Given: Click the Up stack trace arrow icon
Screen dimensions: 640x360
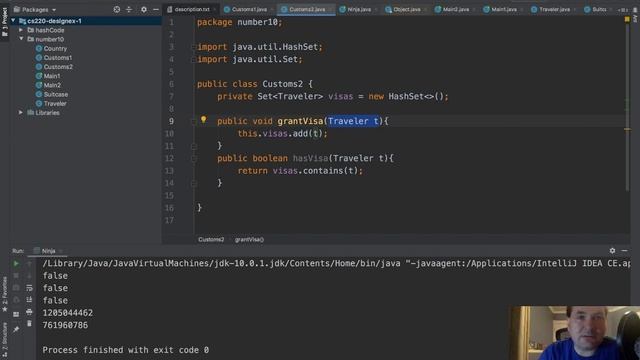Looking at the screenshot, I should [29, 264].
